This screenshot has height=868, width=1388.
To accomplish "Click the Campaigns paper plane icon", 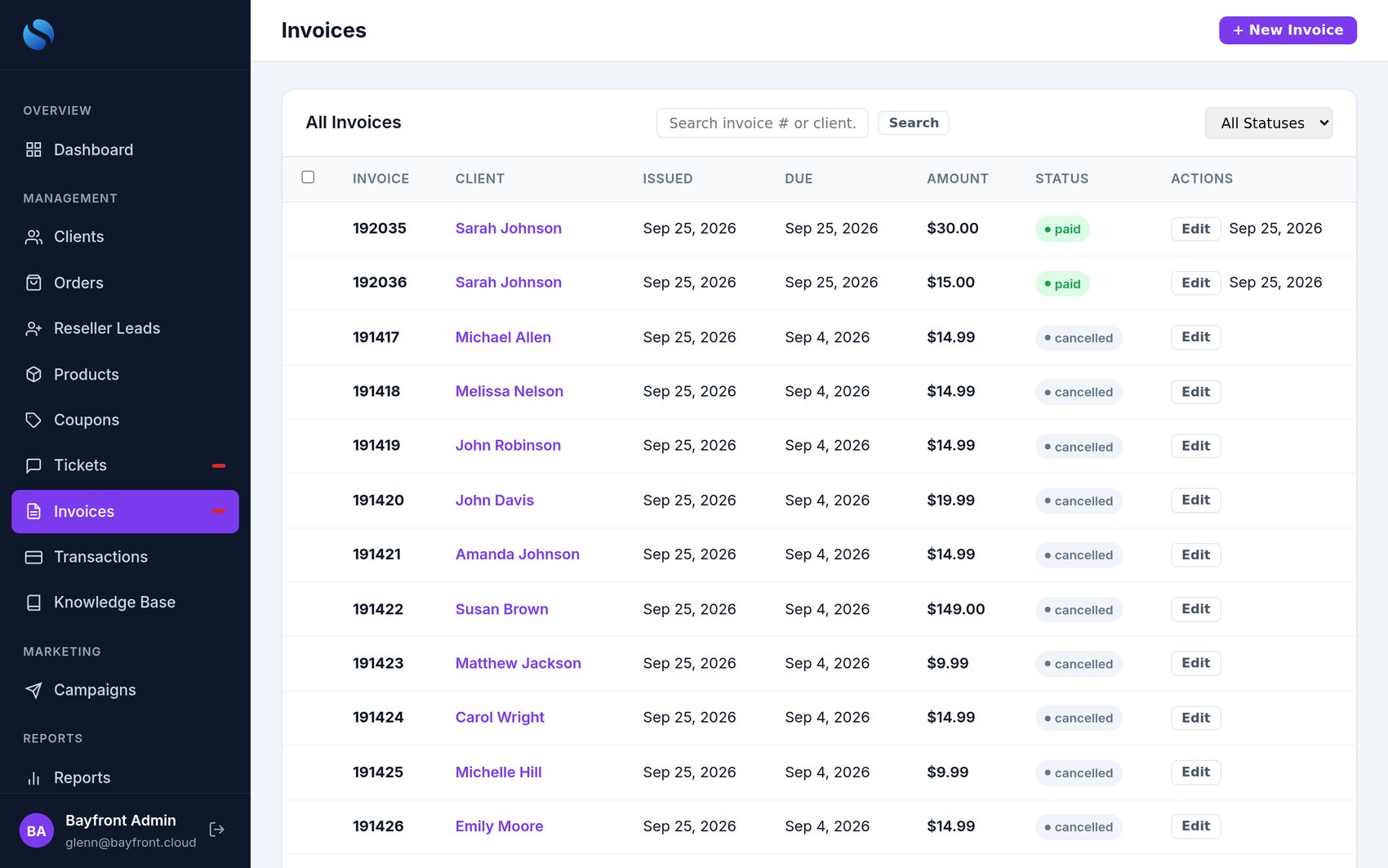I will [33, 690].
